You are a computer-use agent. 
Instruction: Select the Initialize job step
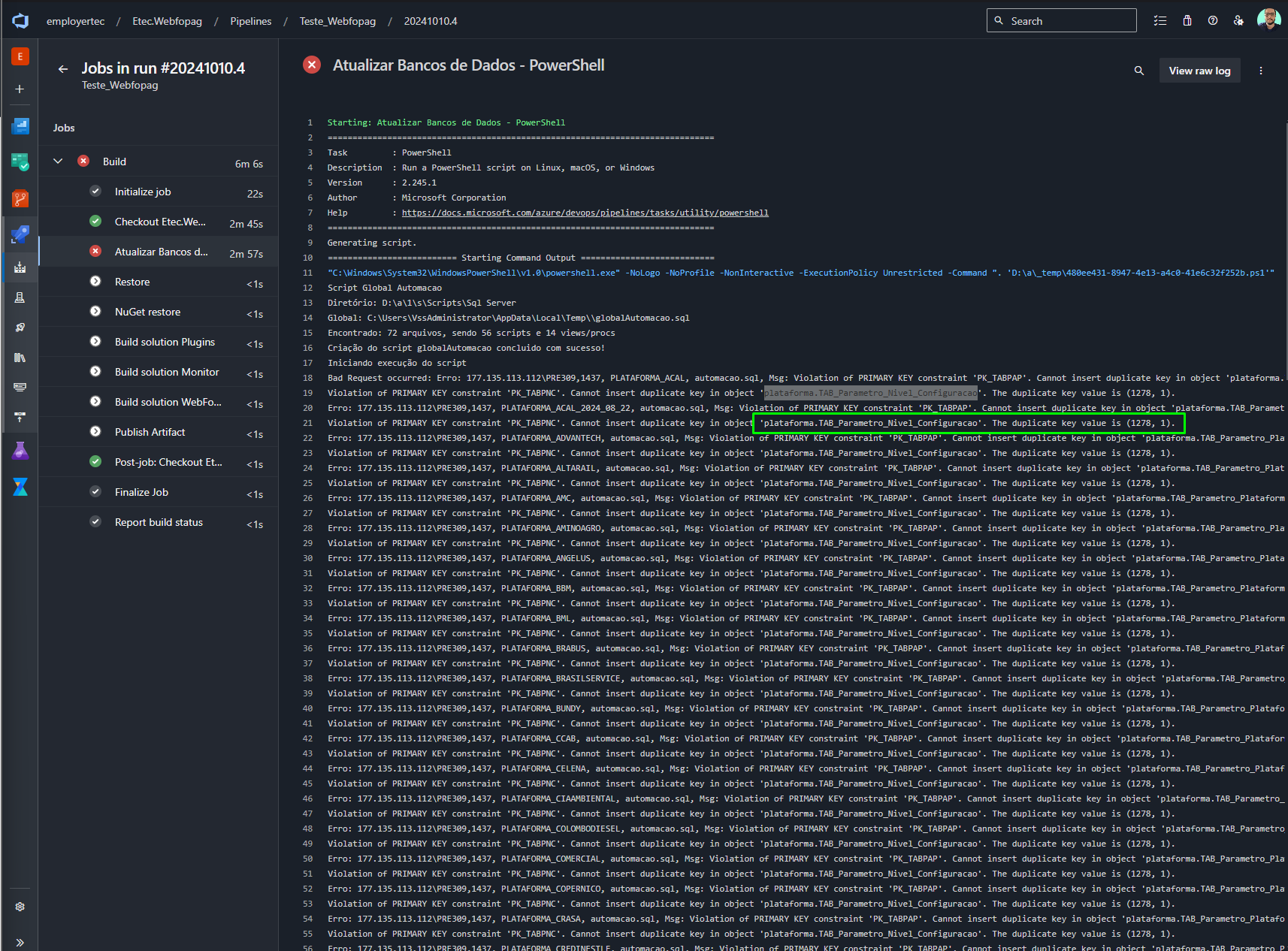point(159,192)
